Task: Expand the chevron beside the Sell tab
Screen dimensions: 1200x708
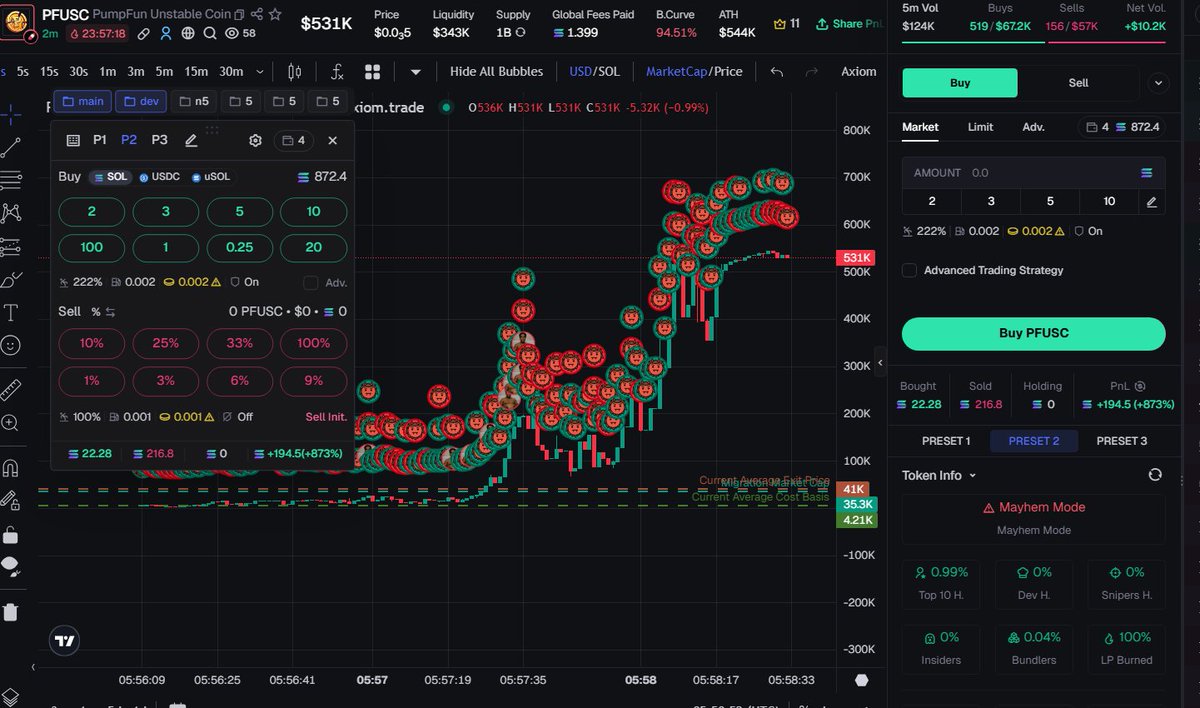Action: tap(1158, 83)
